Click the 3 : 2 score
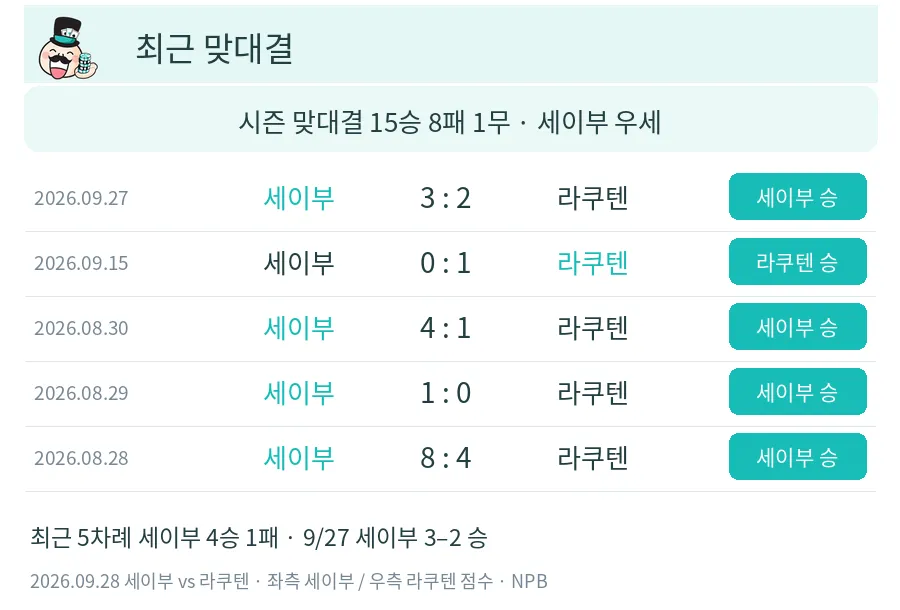Screen dimensions: 900x610 tap(445, 198)
